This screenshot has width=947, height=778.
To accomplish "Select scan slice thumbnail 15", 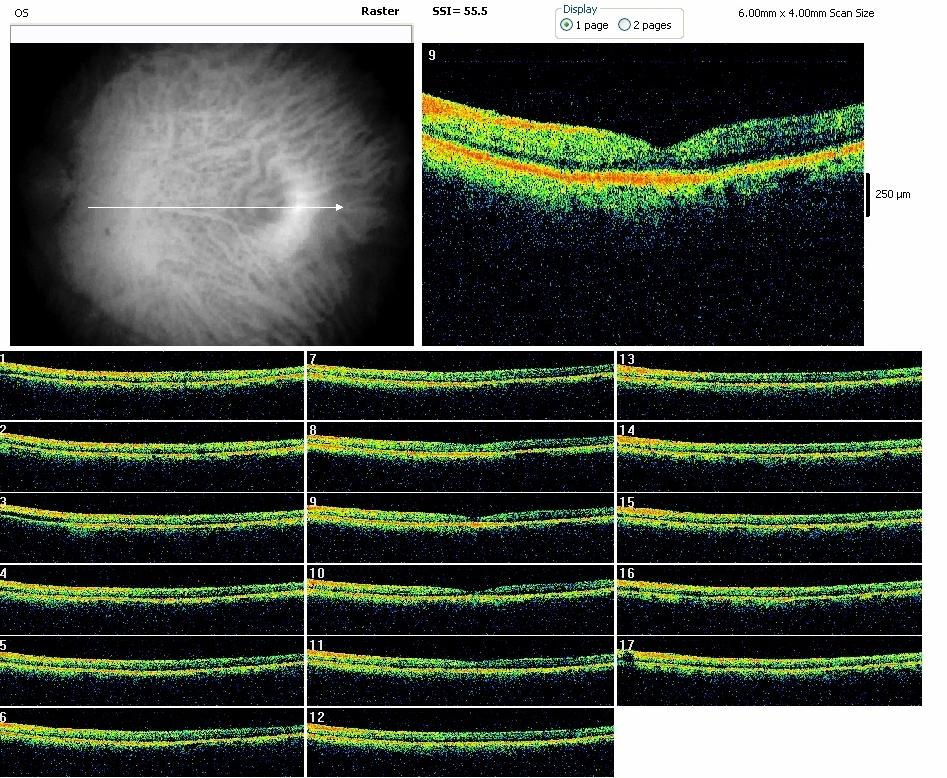I will tap(769, 527).
